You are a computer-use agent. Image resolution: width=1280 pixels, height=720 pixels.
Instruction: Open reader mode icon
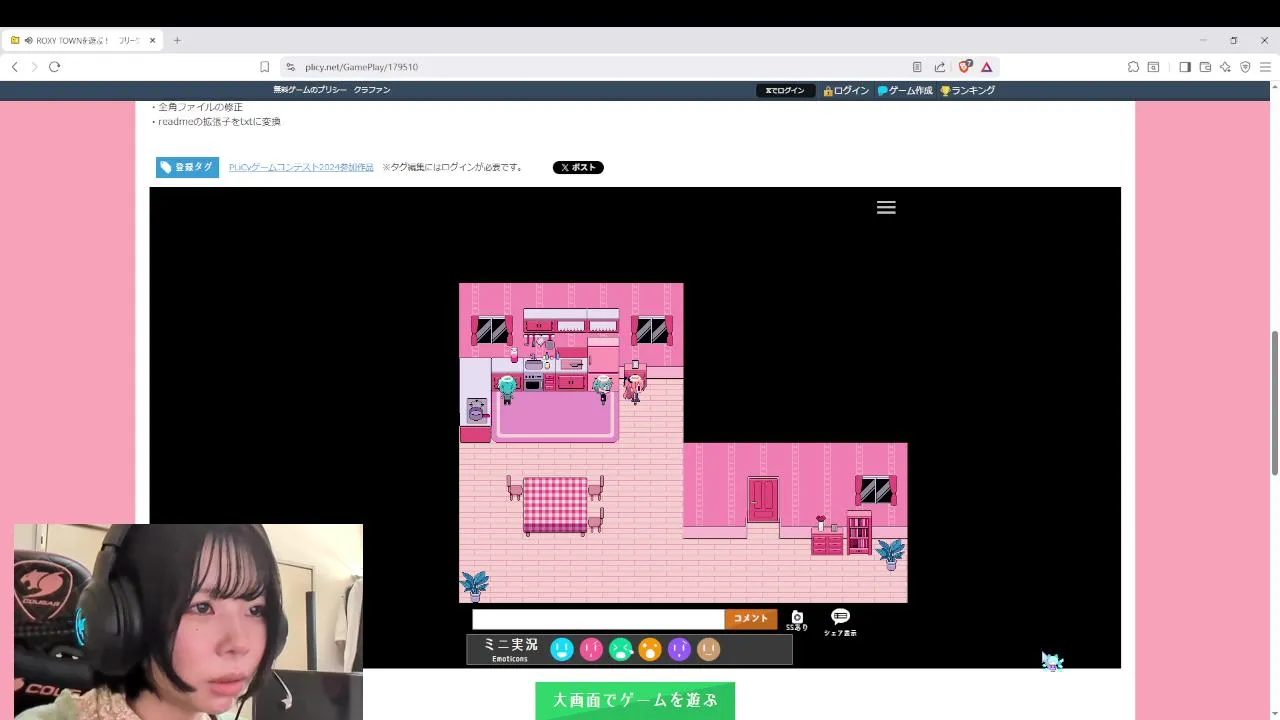tap(917, 67)
